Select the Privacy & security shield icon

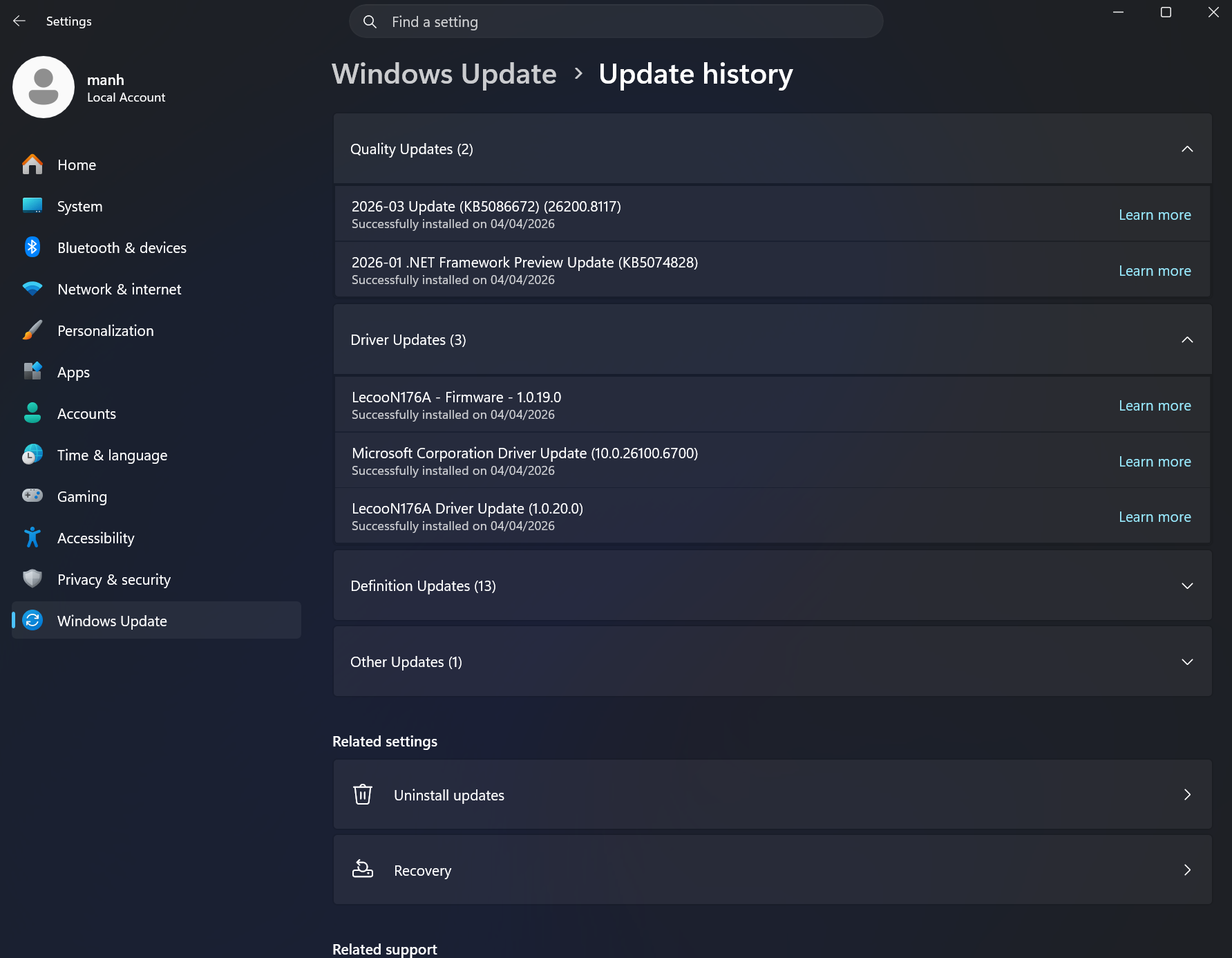(32, 579)
